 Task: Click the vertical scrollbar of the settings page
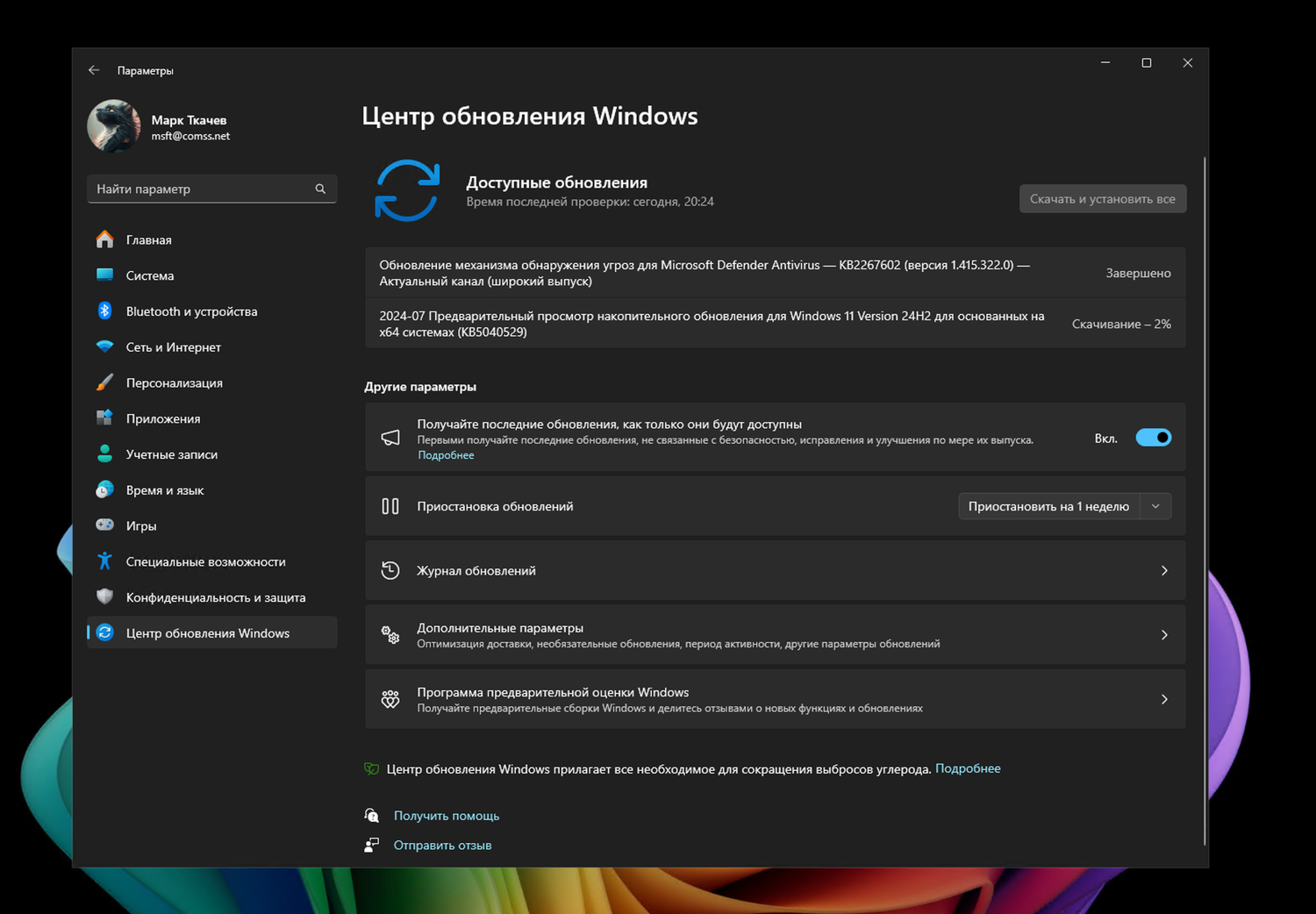pyautogui.click(x=1205, y=500)
